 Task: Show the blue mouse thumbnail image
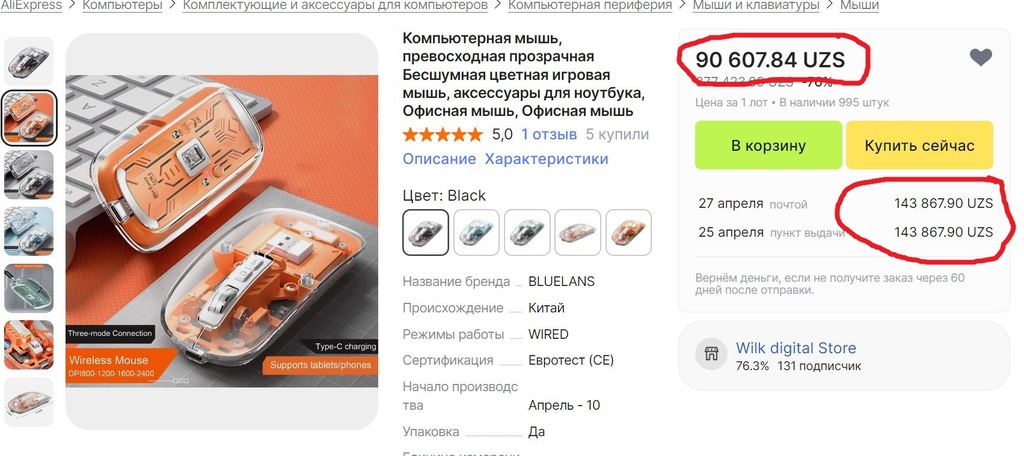tap(29, 231)
